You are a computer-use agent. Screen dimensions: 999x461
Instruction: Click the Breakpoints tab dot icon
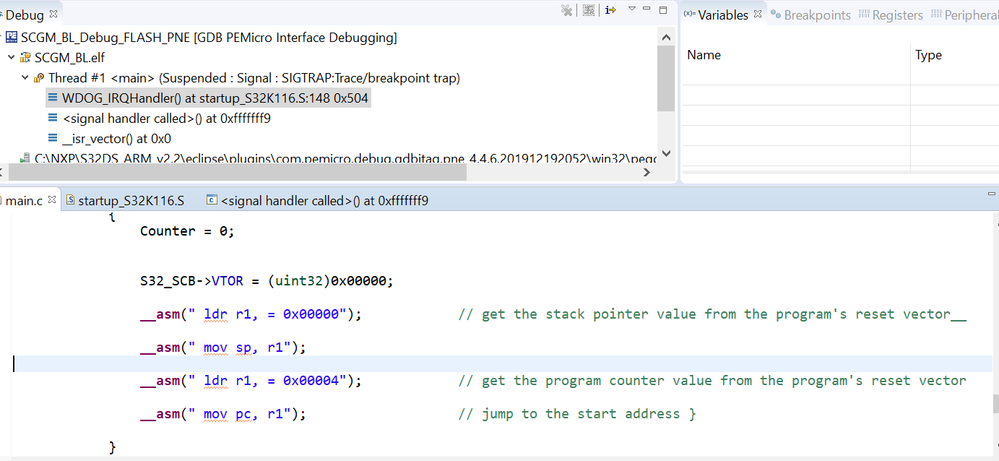(x=775, y=14)
